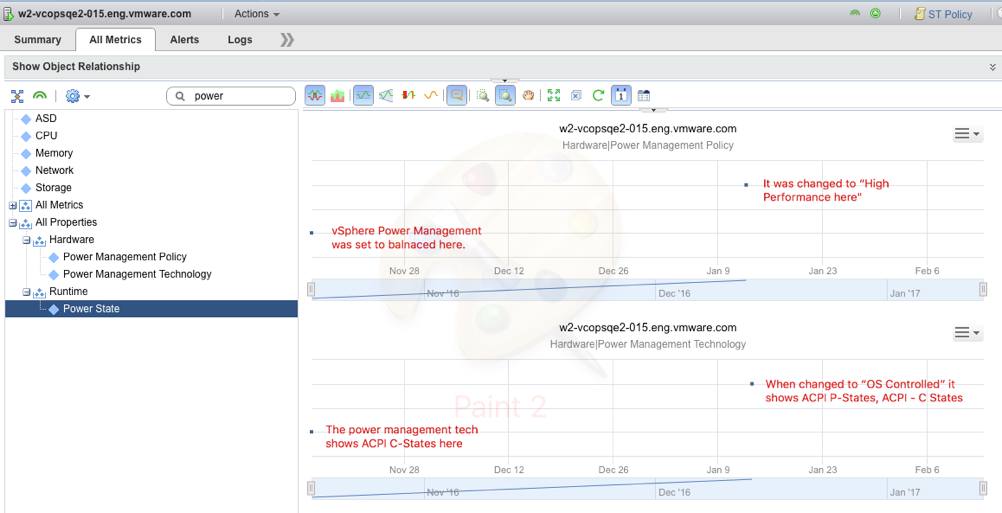Click the zoom-to-fit green arrows icon

[x=554, y=96]
